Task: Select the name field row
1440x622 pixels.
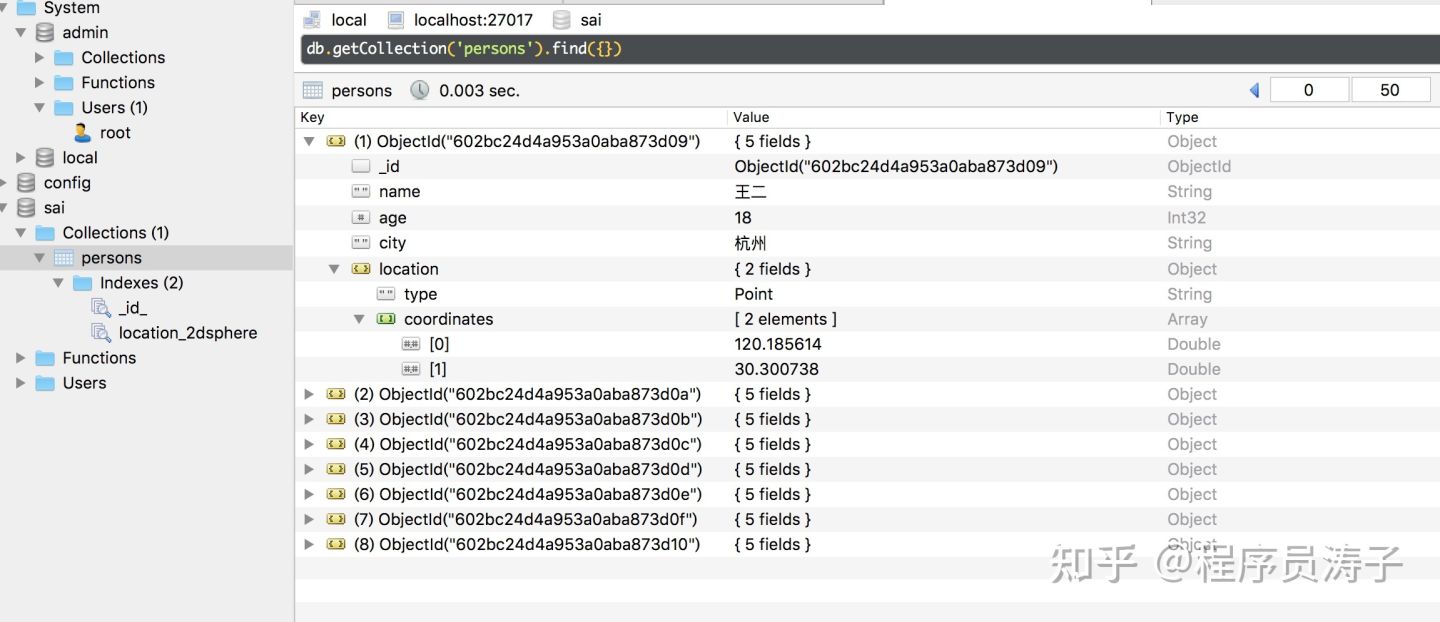Action: click(x=399, y=192)
